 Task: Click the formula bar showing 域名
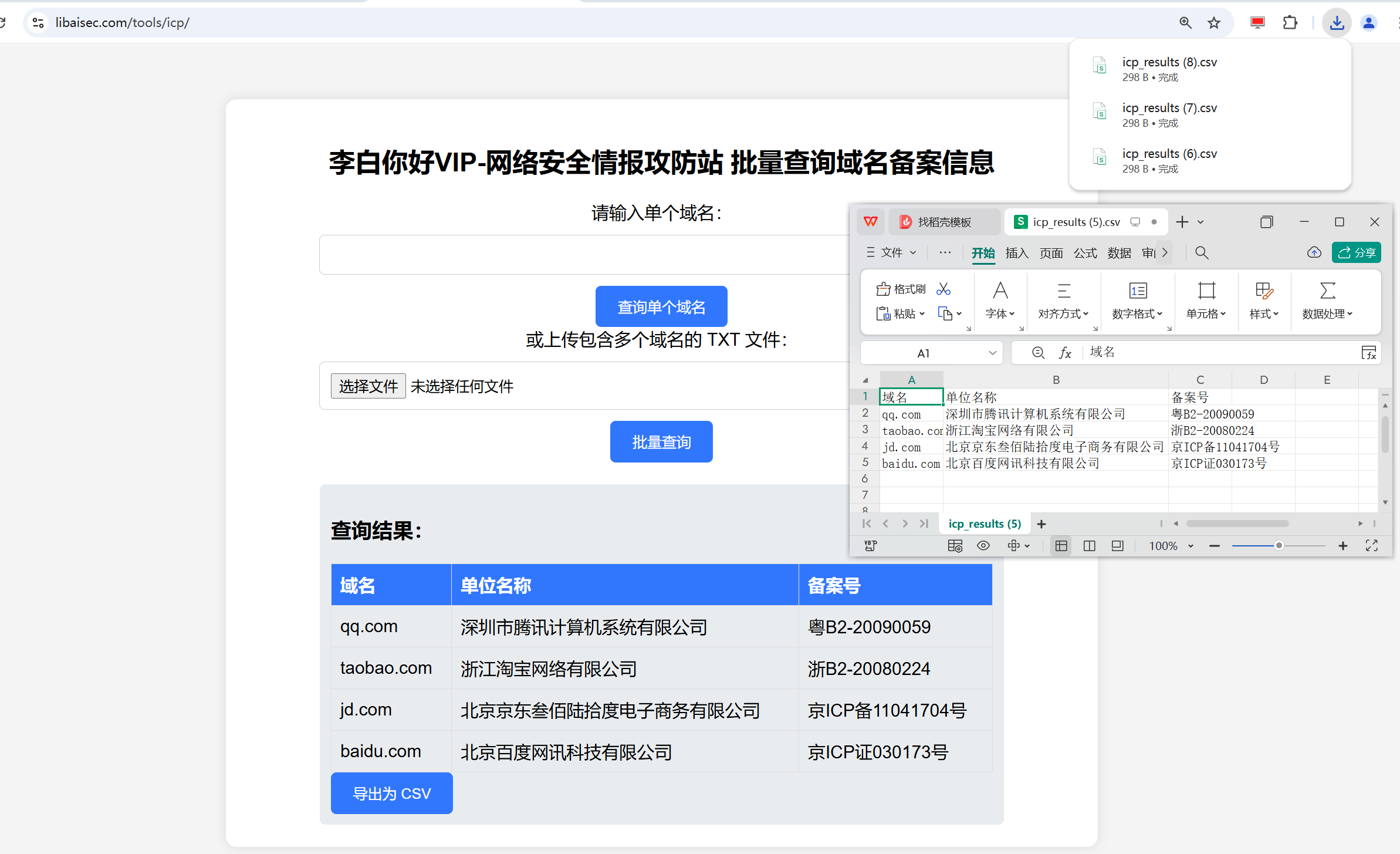click(x=1220, y=352)
